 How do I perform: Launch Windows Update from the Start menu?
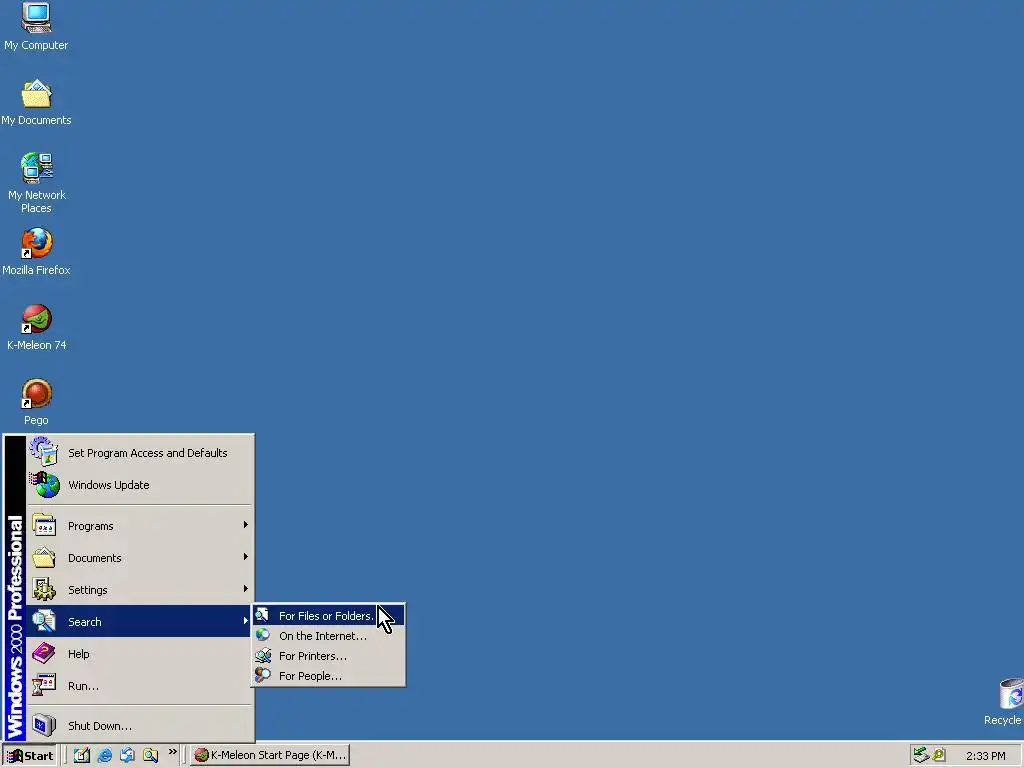click(140, 485)
